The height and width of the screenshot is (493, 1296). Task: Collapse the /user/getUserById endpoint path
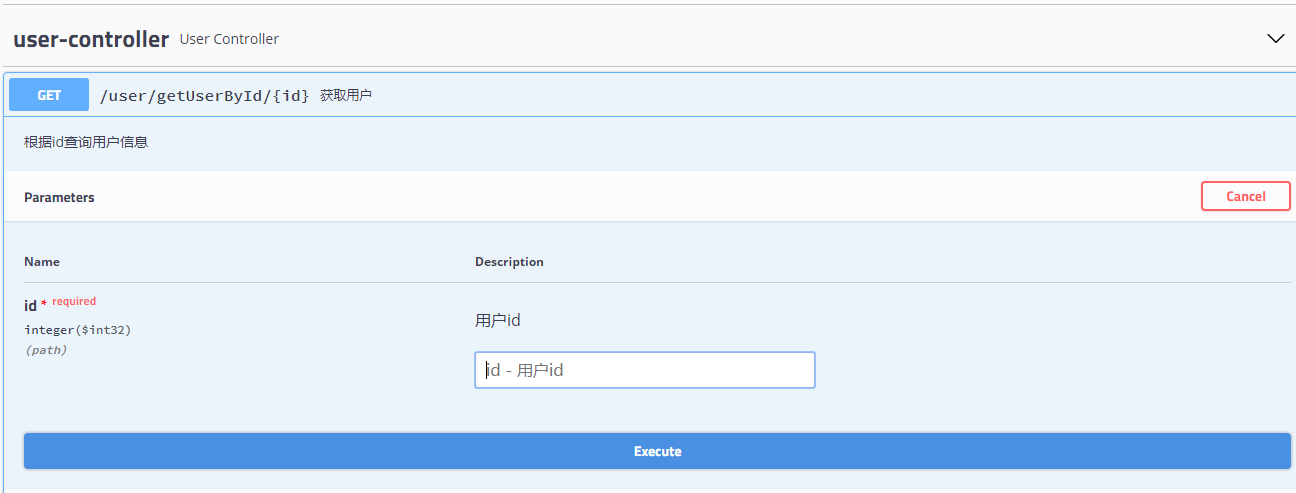[x=205, y=96]
